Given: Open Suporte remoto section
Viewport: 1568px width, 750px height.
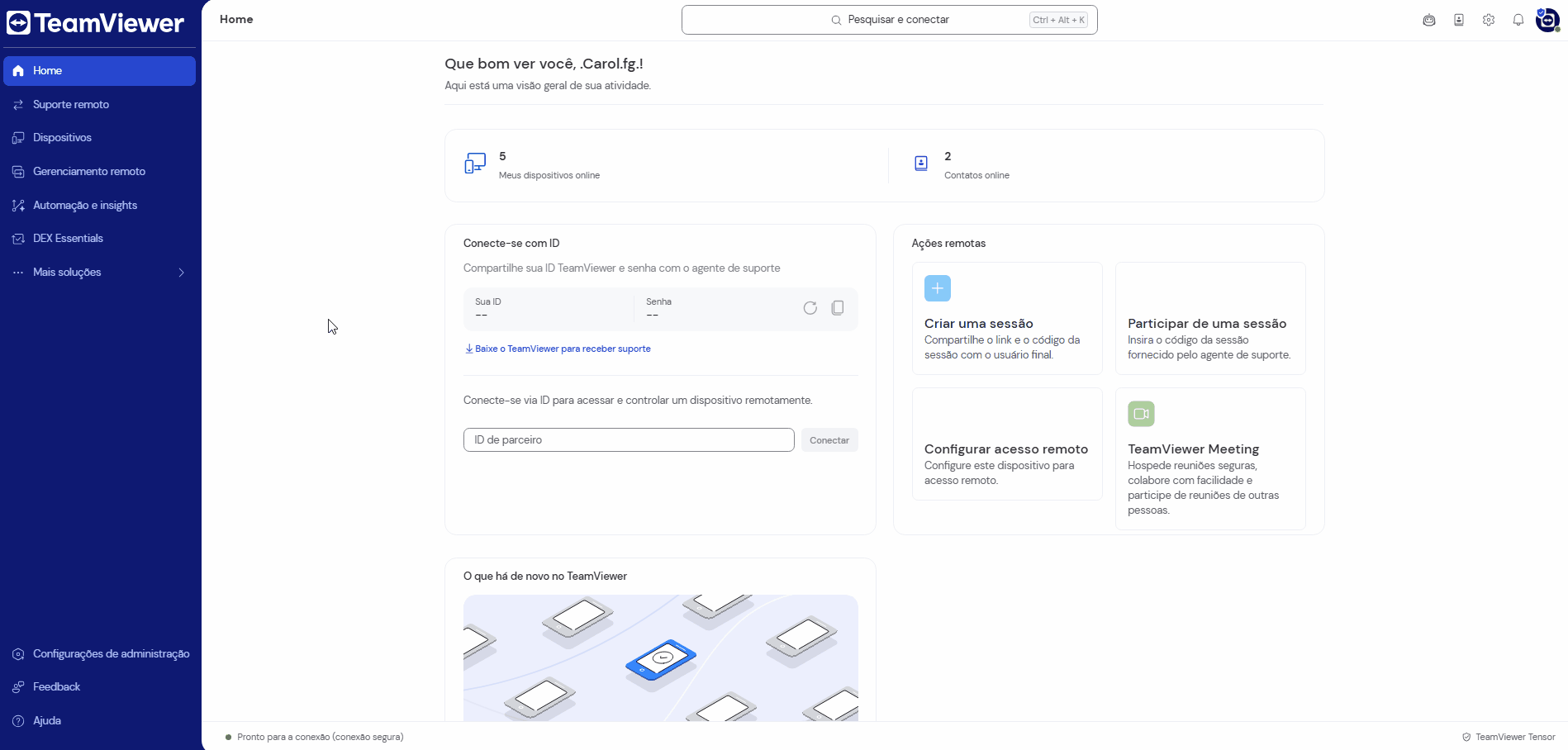Looking at the screenshot, I should (99, 105).
